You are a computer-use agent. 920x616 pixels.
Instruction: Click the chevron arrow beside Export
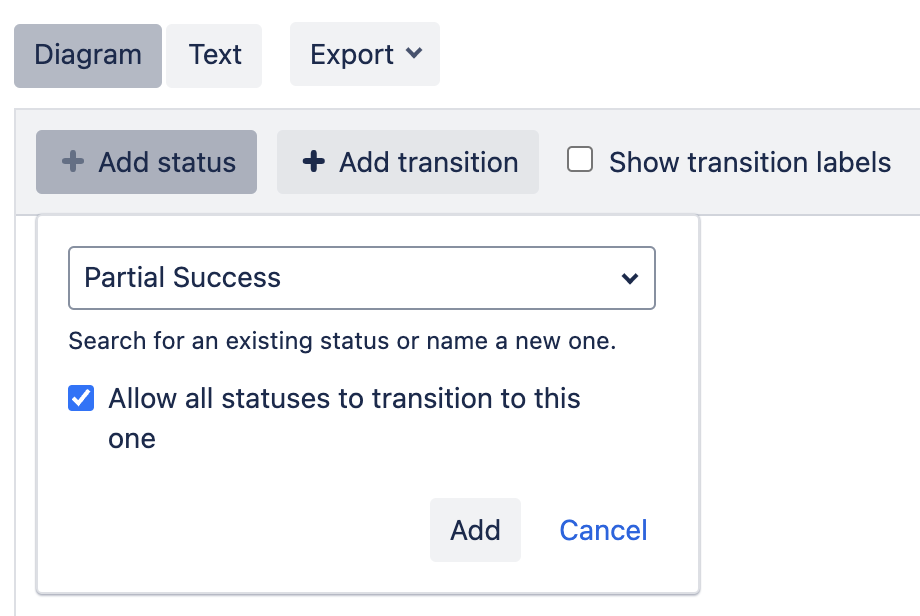click(x=414, y=54)
